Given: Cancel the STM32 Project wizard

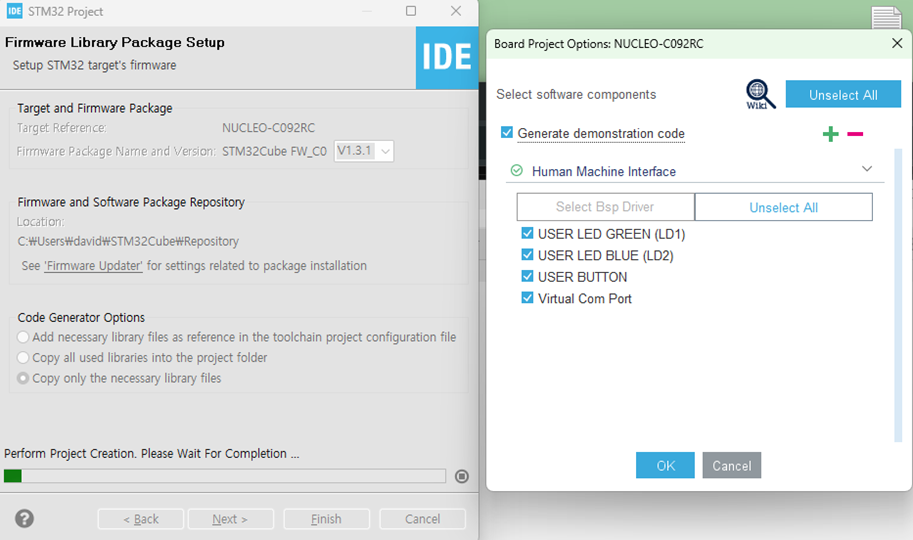Looking at the screenshot, I should tap(423, 519).
